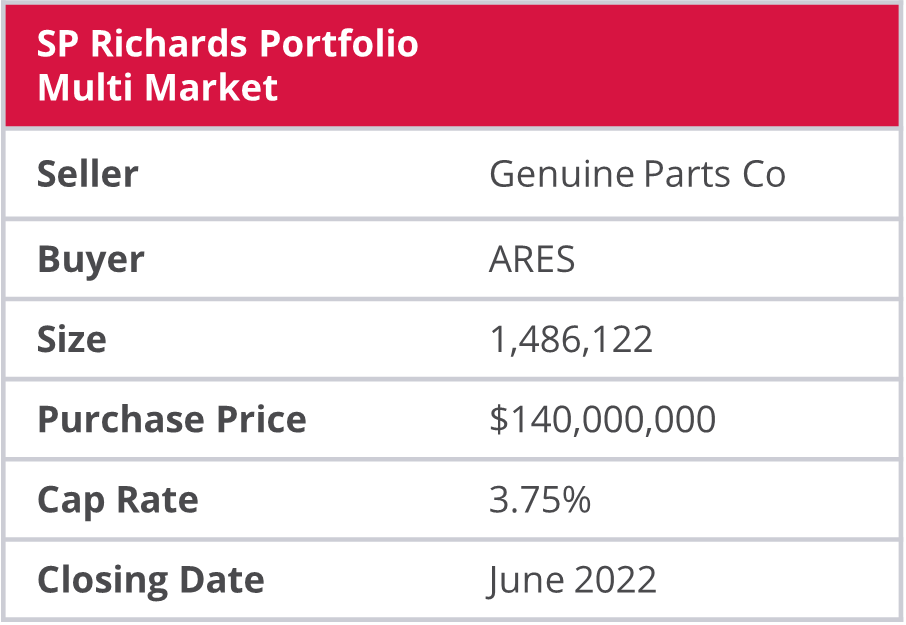
Task: Click the Closing Date label
Action: 151,579
